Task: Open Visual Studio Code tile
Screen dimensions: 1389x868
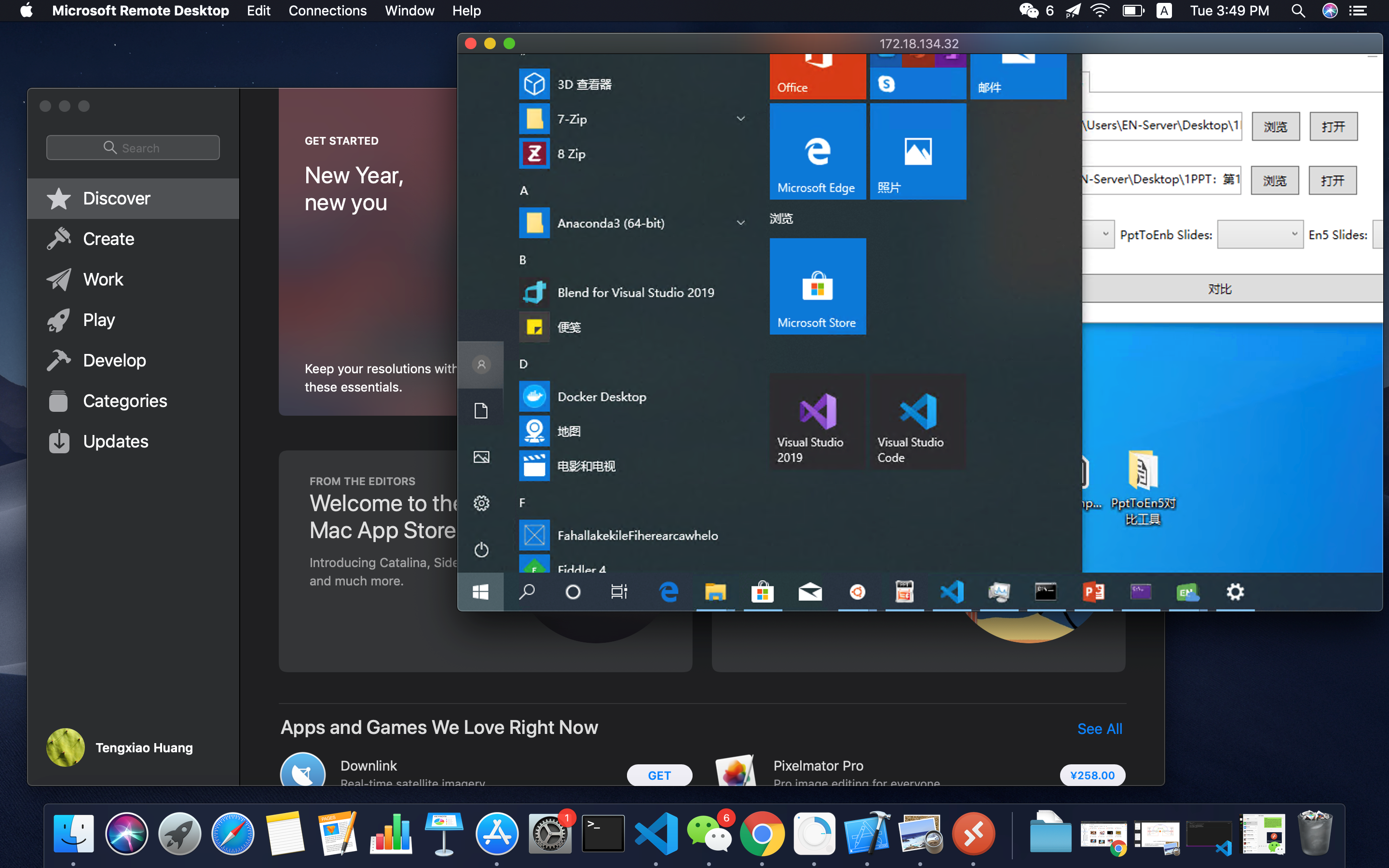Action: point(917,422)
